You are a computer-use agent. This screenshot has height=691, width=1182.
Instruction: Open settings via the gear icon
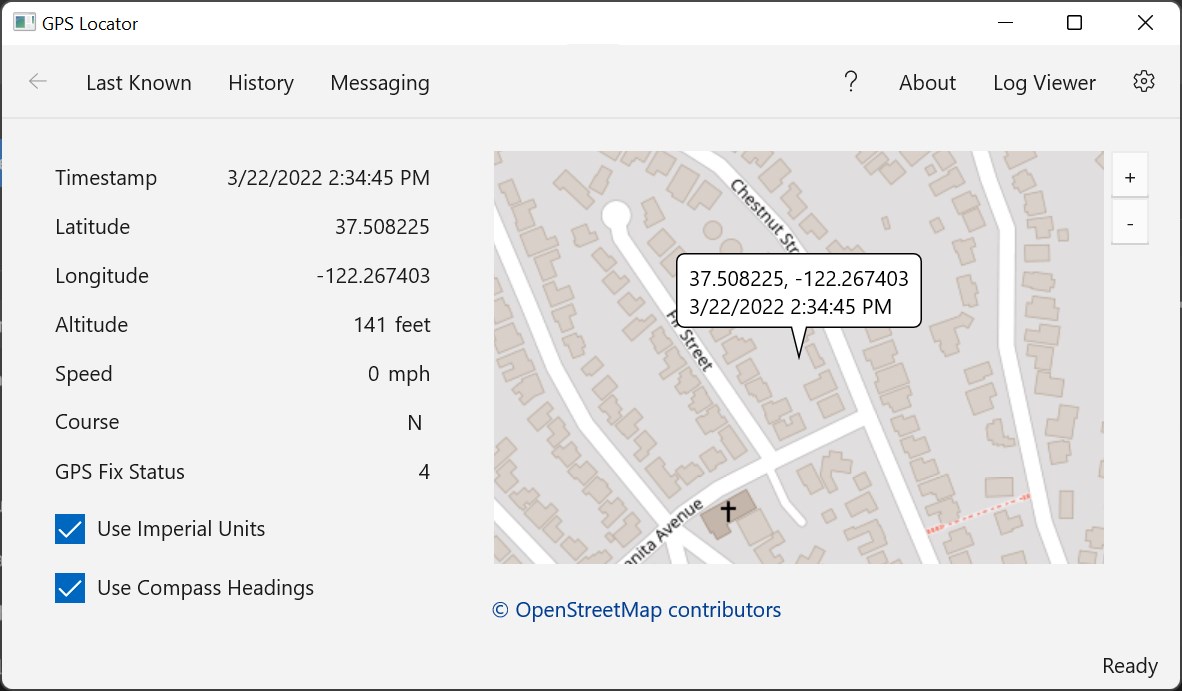point(1144,82)
